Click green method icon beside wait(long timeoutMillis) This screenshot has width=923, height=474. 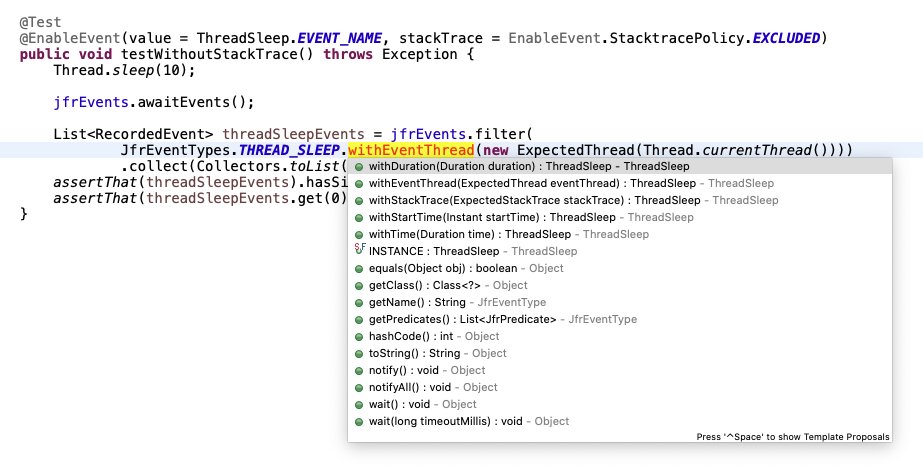[359, 422]
